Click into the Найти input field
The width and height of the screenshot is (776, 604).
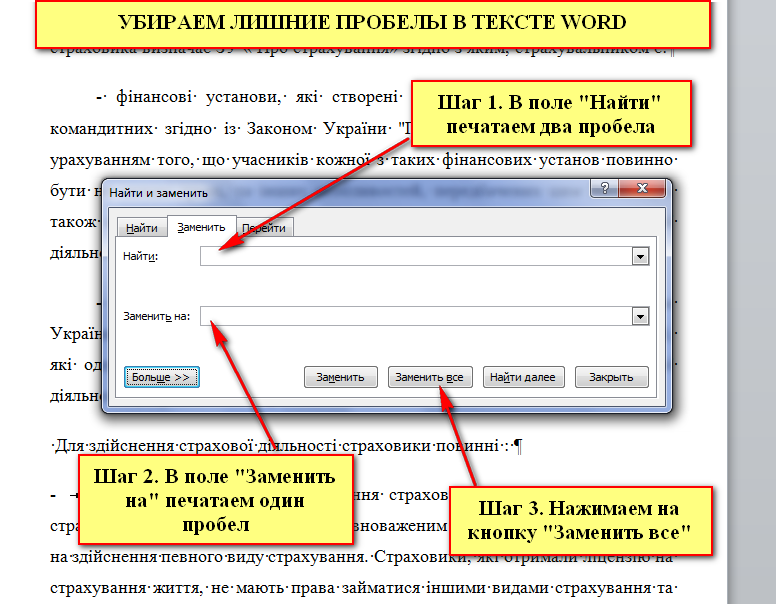coord(416,256)
